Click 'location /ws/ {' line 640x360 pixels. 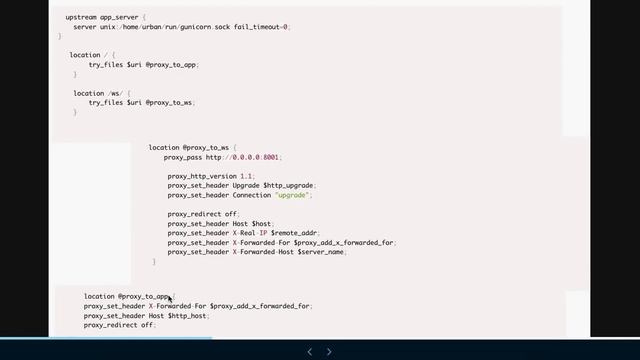102,93
